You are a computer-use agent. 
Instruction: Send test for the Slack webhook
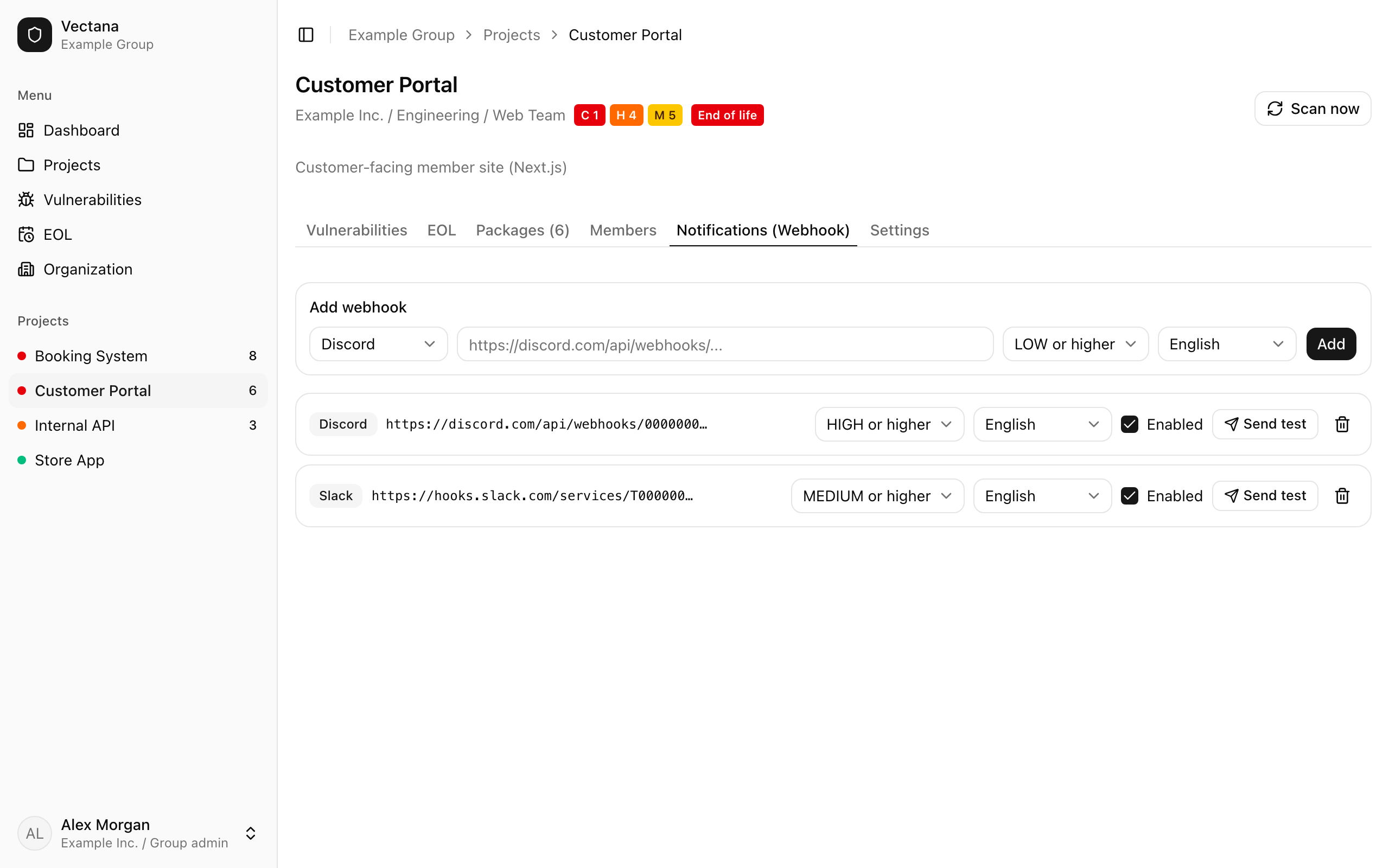coord(1265,495)
